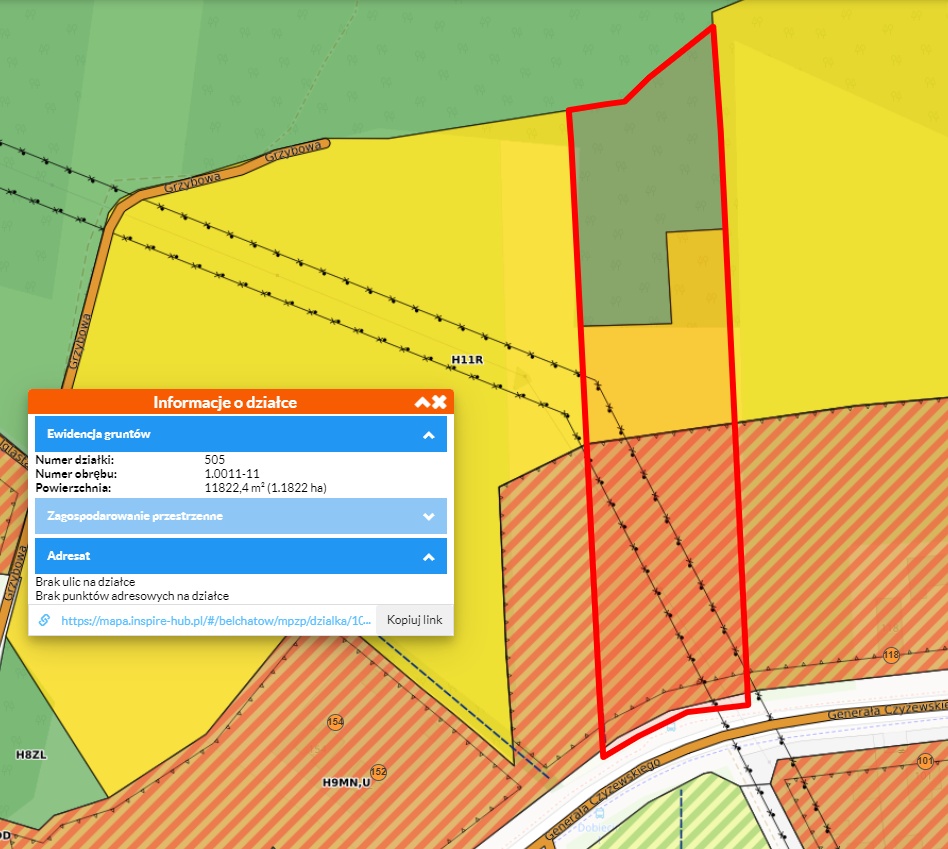Select address point marker 152
This screenshot has width=948, height=849.
(x=378, y=772)
